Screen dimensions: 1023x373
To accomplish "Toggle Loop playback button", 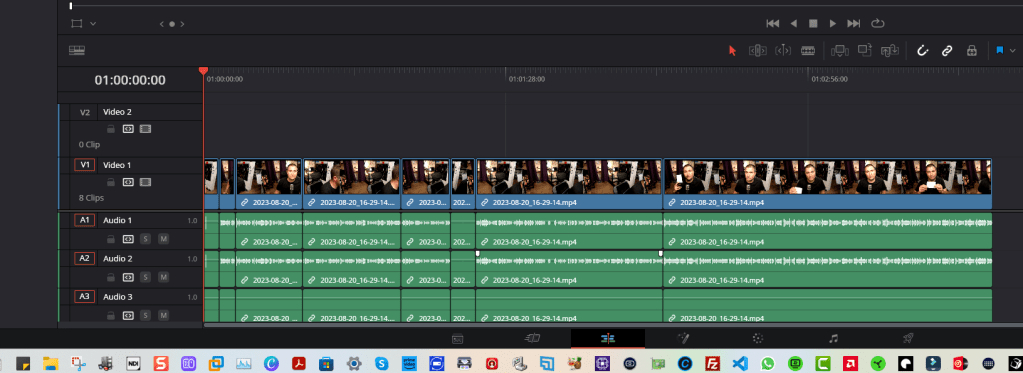I will 878,23.
